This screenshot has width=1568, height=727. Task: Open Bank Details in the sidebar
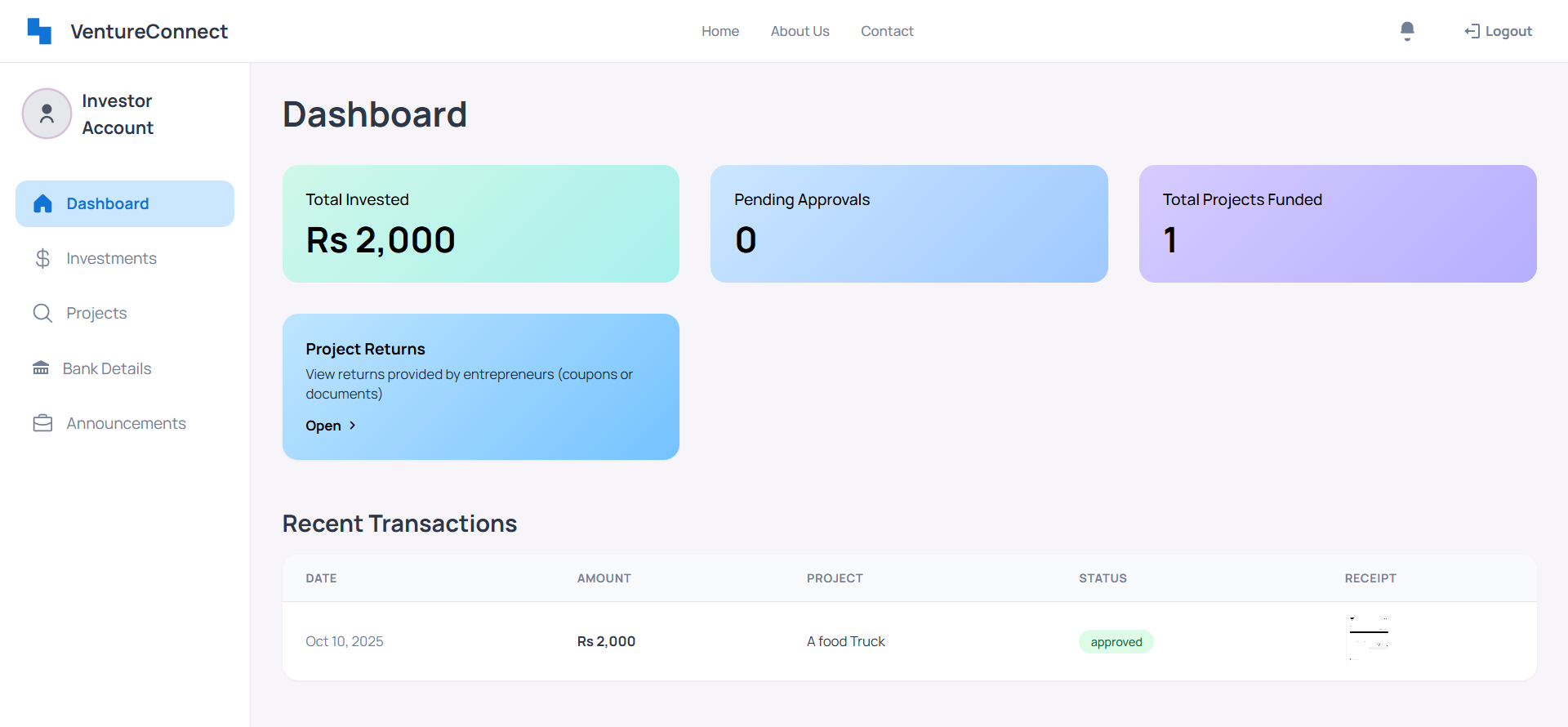pyautogui.click(x=125, y=368)
